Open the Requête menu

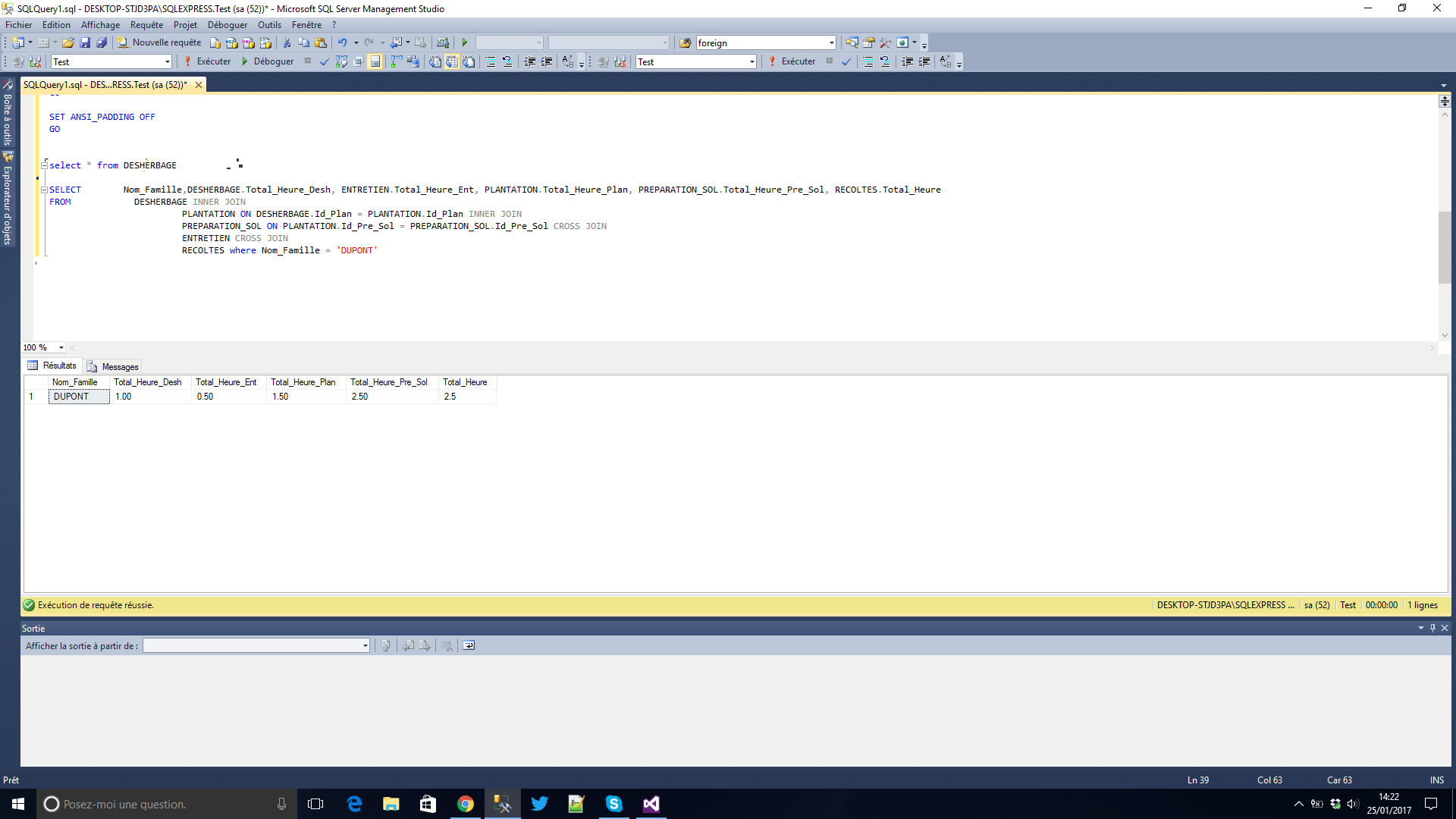[146, 25]
